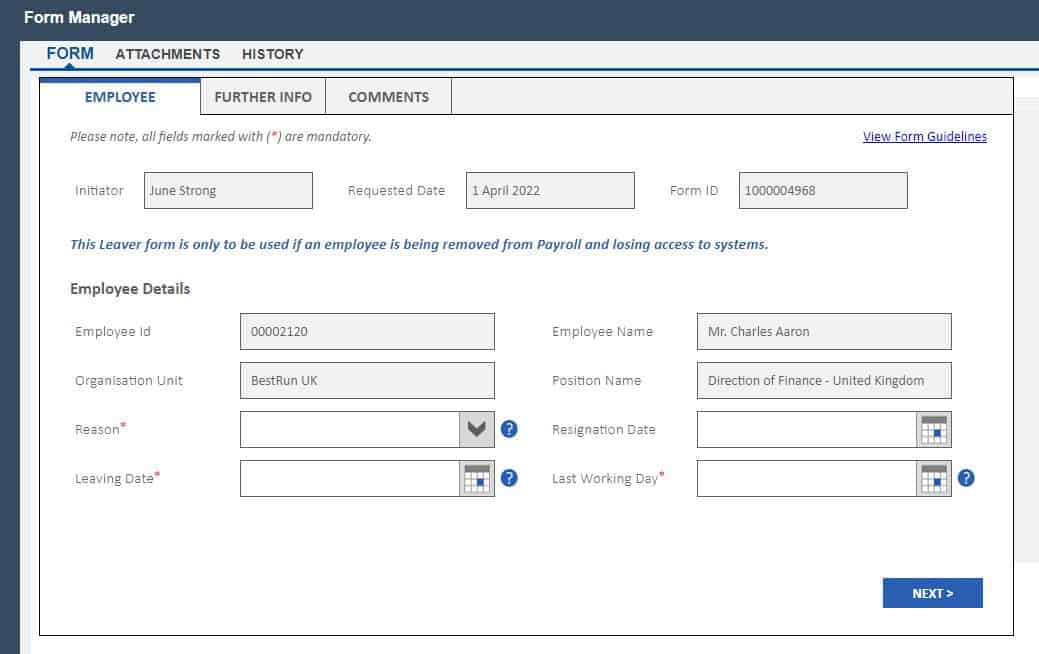This screenshot has height=654, width=1039.
Task: Show help for Last Working Day field
Action: point(966,478)
